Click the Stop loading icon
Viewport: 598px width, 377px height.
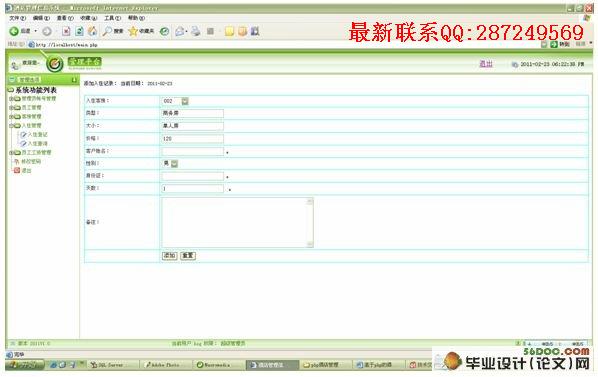tap(66, 31)
